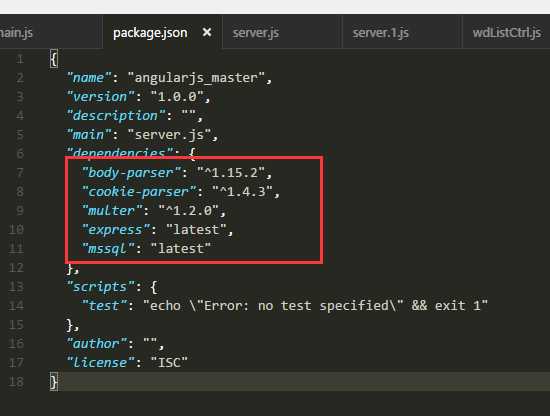Click the "ISC" license value

(x=169, y=362)
